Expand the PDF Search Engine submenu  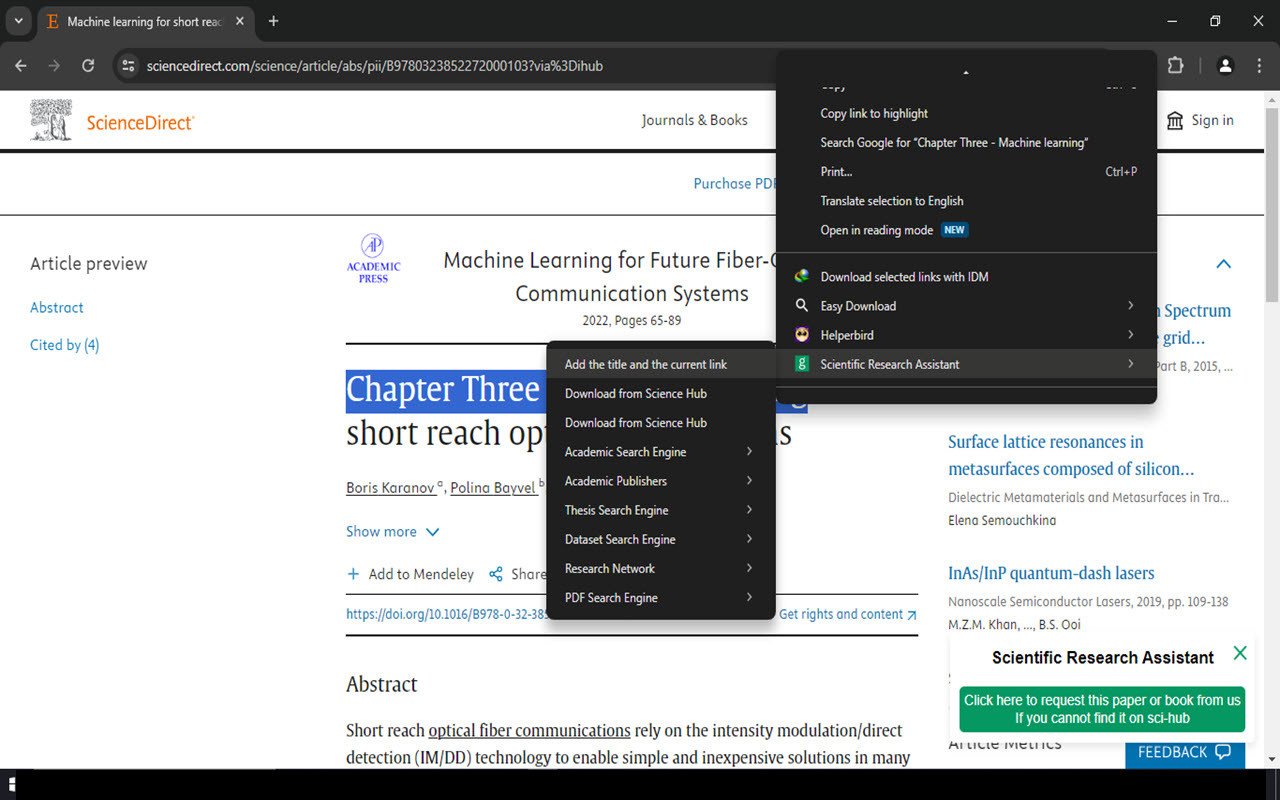(661, 598)
